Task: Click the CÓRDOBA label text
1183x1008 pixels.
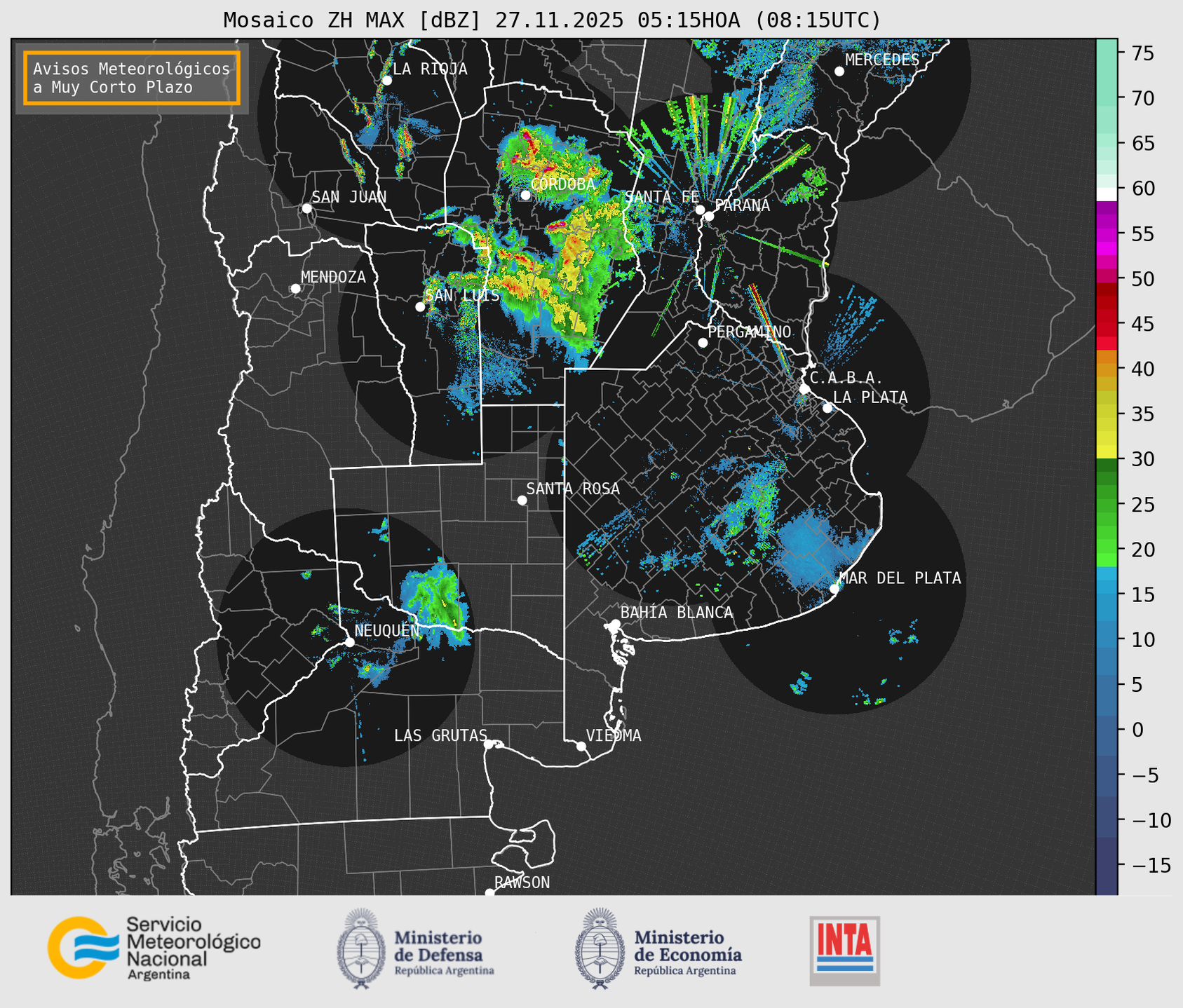Action: coord(563,184)
